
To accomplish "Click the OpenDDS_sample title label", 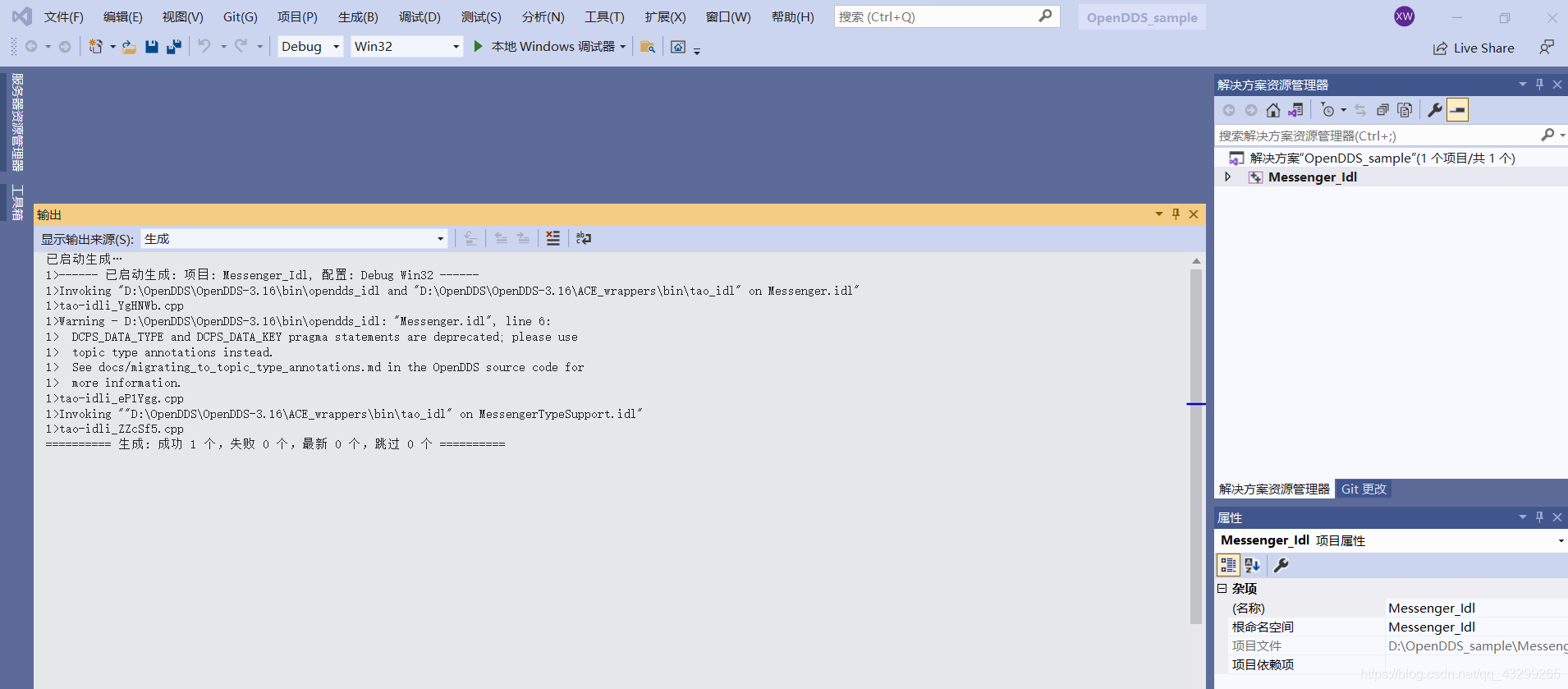I will click(1142, 17).
